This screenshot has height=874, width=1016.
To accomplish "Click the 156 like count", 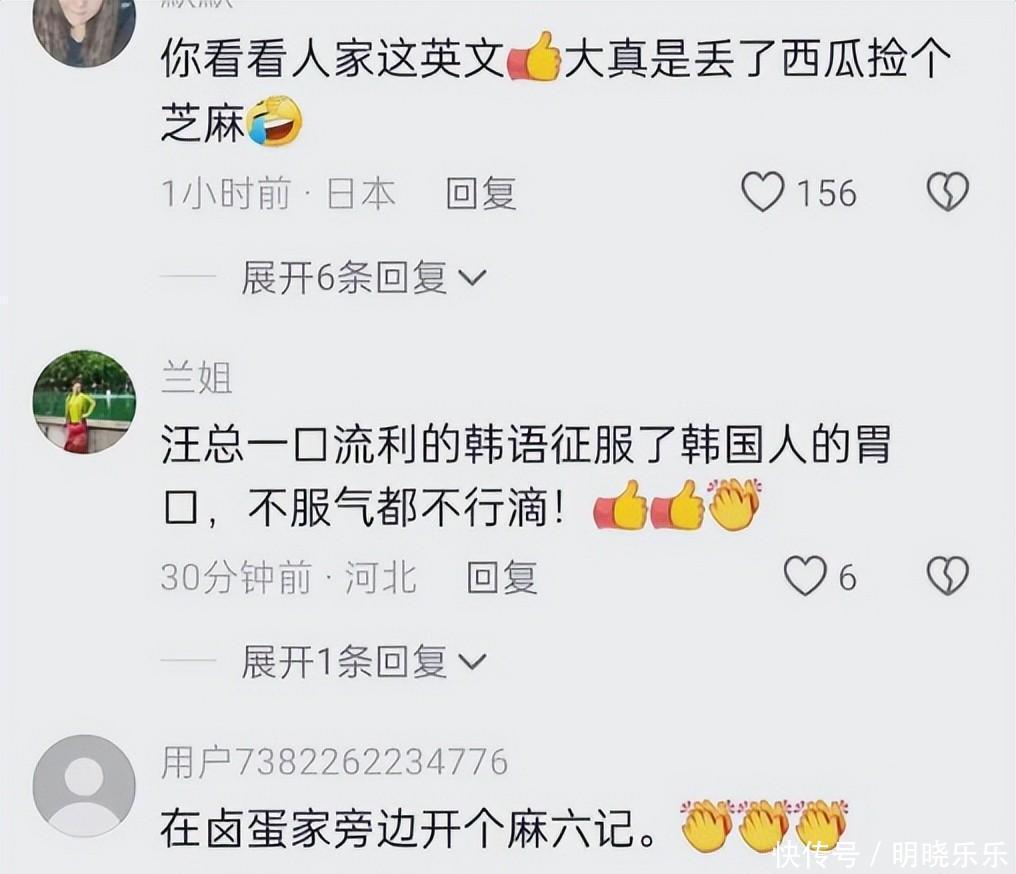I will (x=826, y=193).
